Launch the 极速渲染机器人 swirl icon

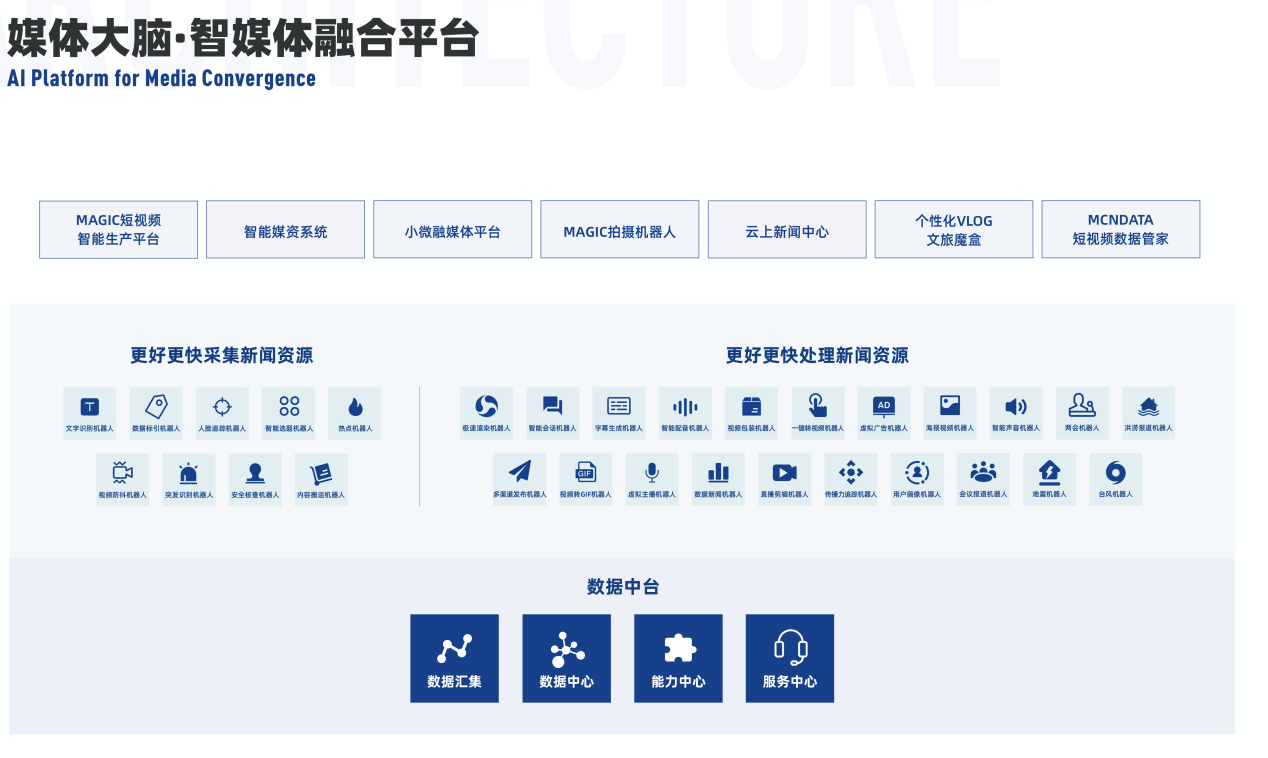[487, 406]
